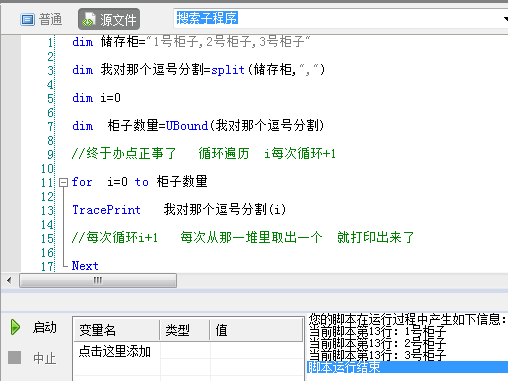Click 点击这里添加 to add variable
The height and width of the screenshot is (381, 508).
(115, 351)
